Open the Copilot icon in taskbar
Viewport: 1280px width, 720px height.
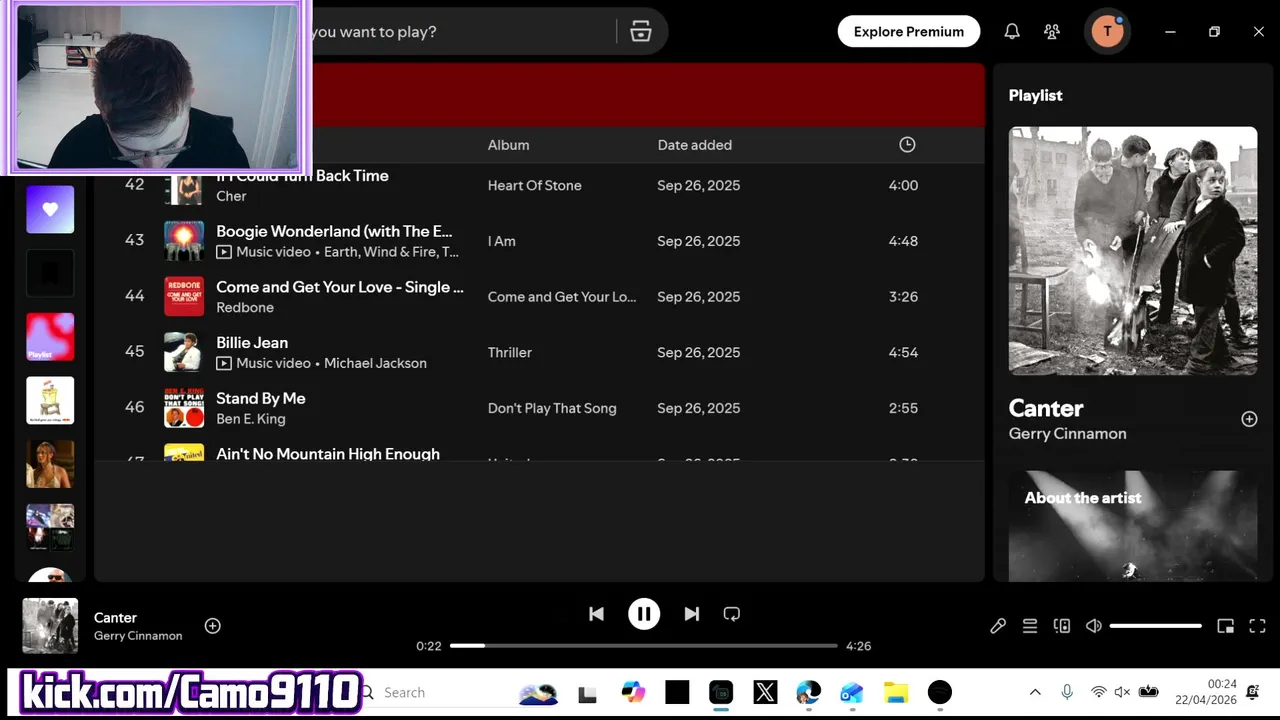tap(634, 692)
